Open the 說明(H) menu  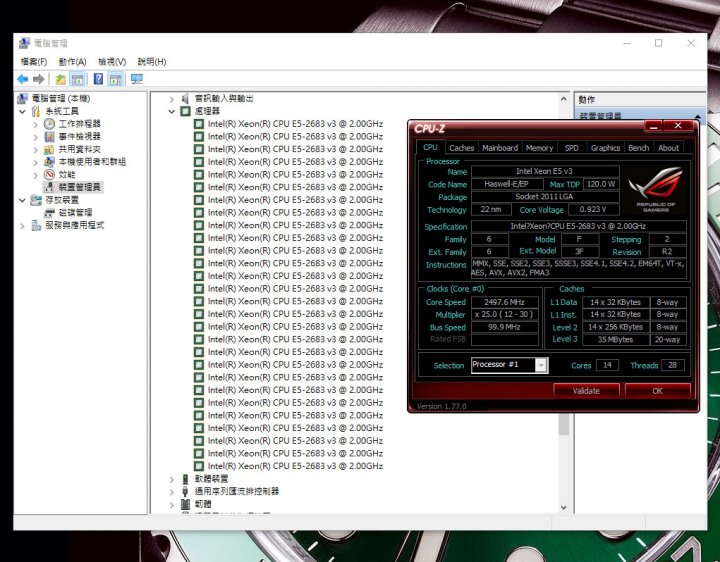[x=152, y=62]
